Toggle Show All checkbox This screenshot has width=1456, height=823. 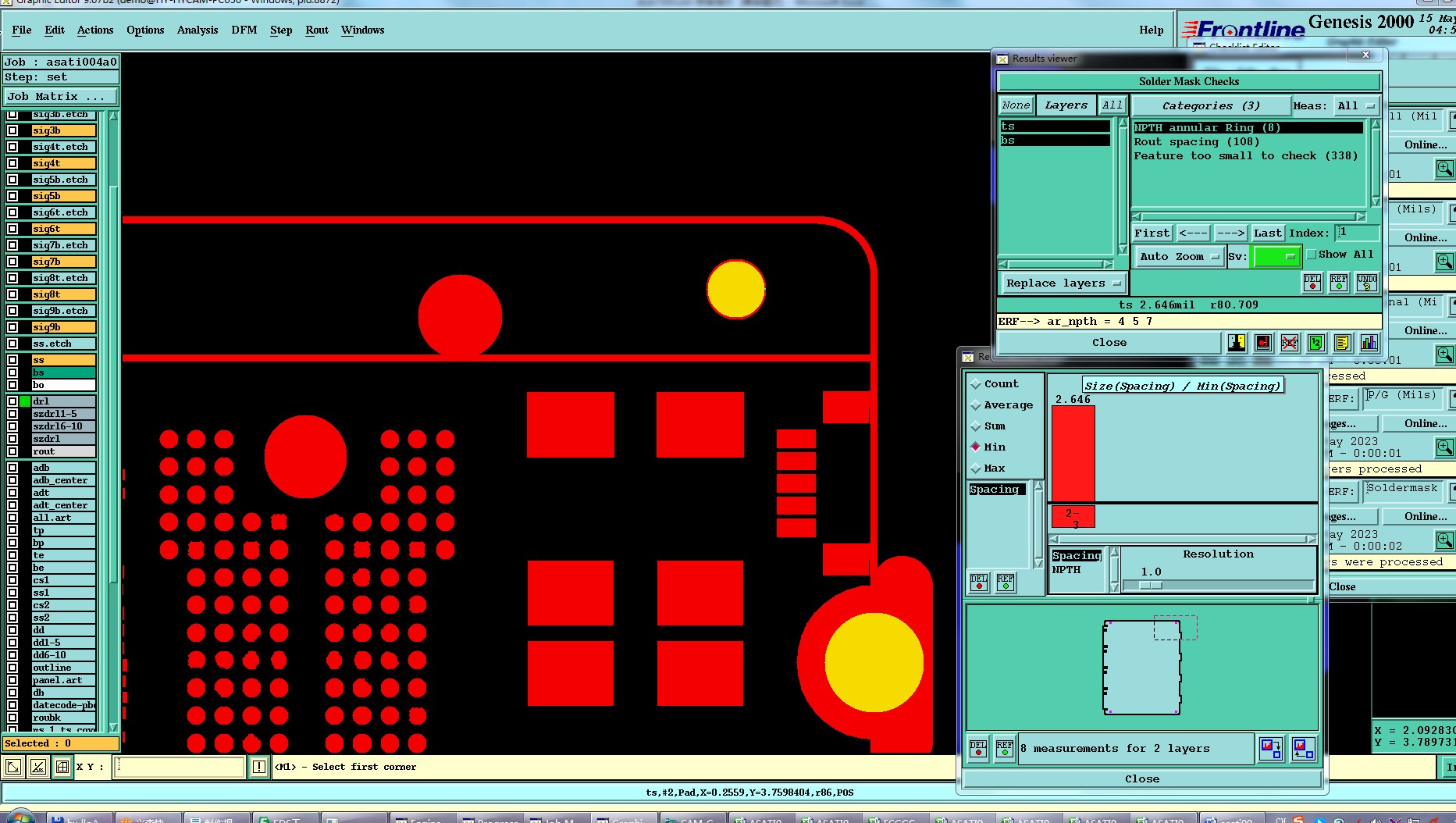pyautogui.click(x=1312, y=255)
